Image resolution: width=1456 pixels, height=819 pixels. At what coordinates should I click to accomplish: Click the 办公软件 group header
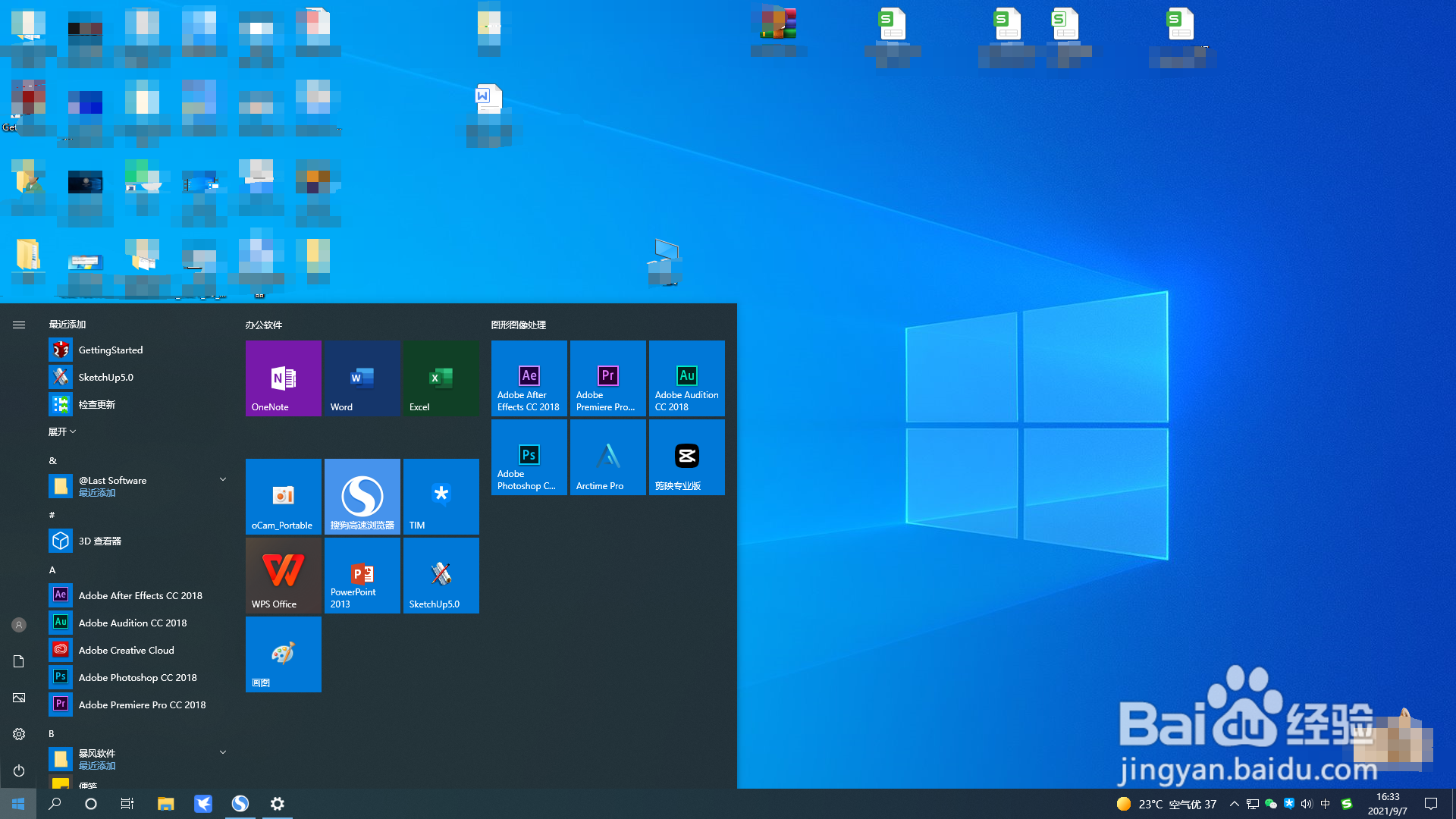(x=263, y=325)
